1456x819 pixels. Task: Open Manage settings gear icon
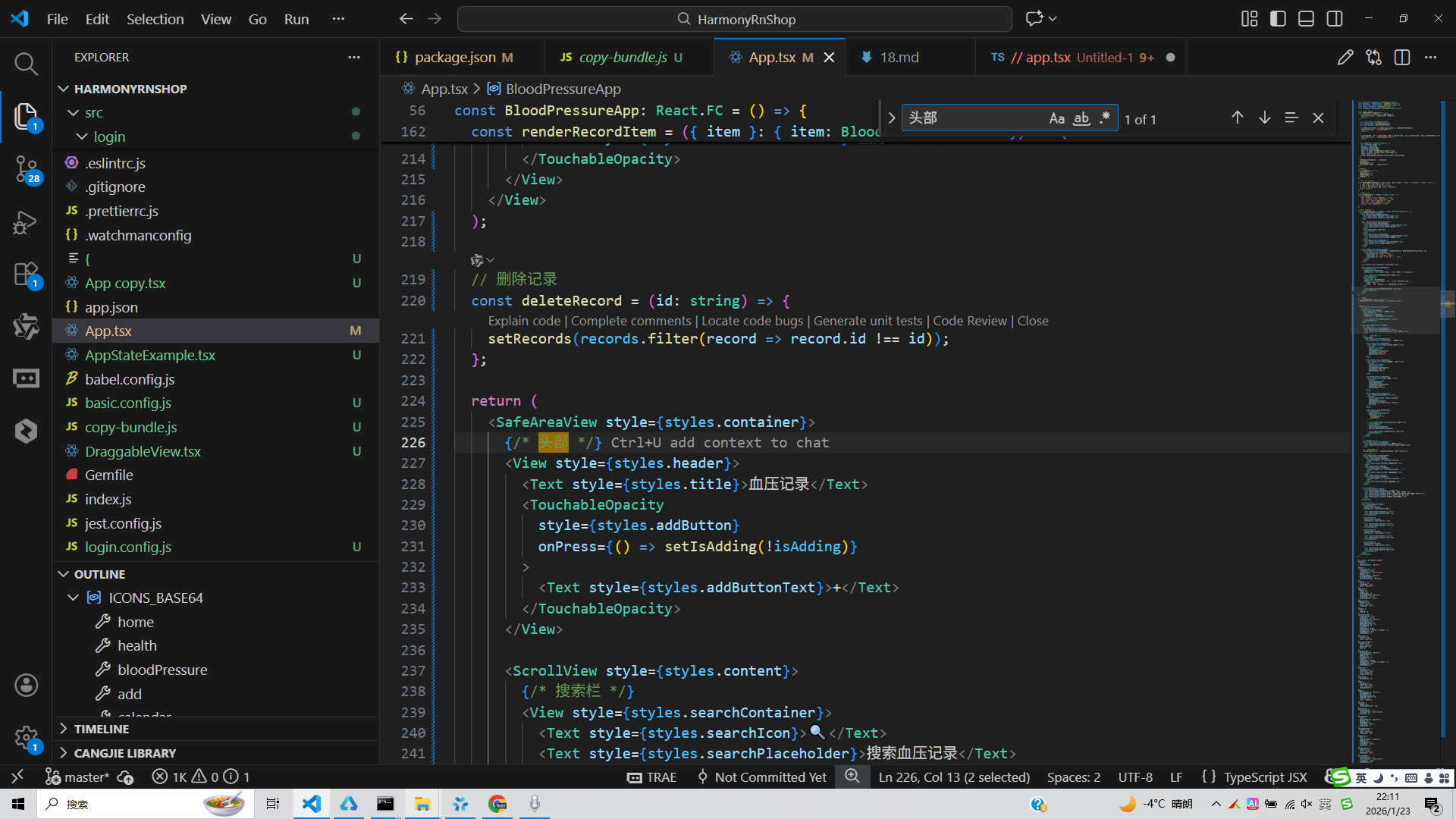point(26,736)
